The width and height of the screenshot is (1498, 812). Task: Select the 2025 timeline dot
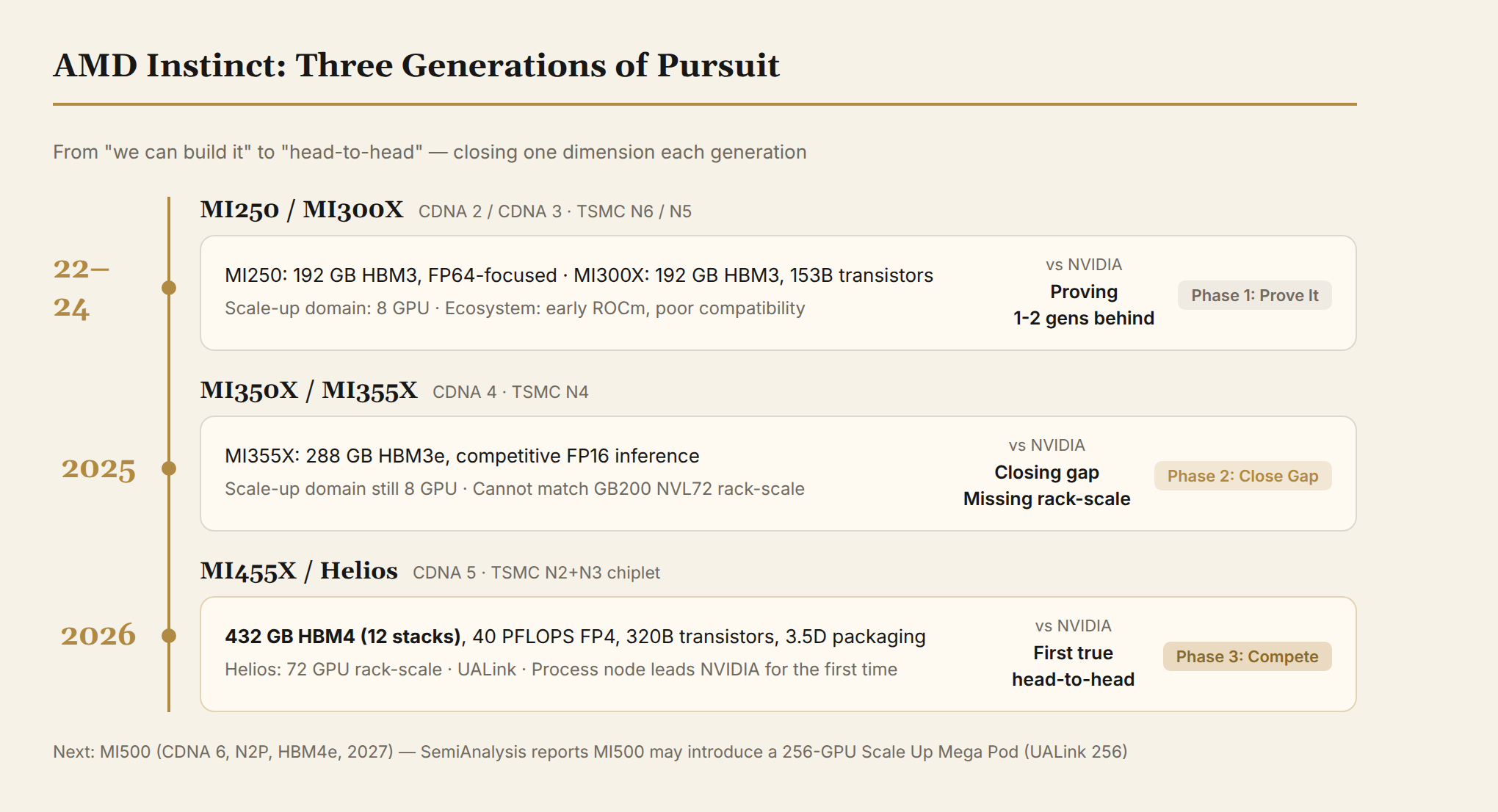(169, 468)
